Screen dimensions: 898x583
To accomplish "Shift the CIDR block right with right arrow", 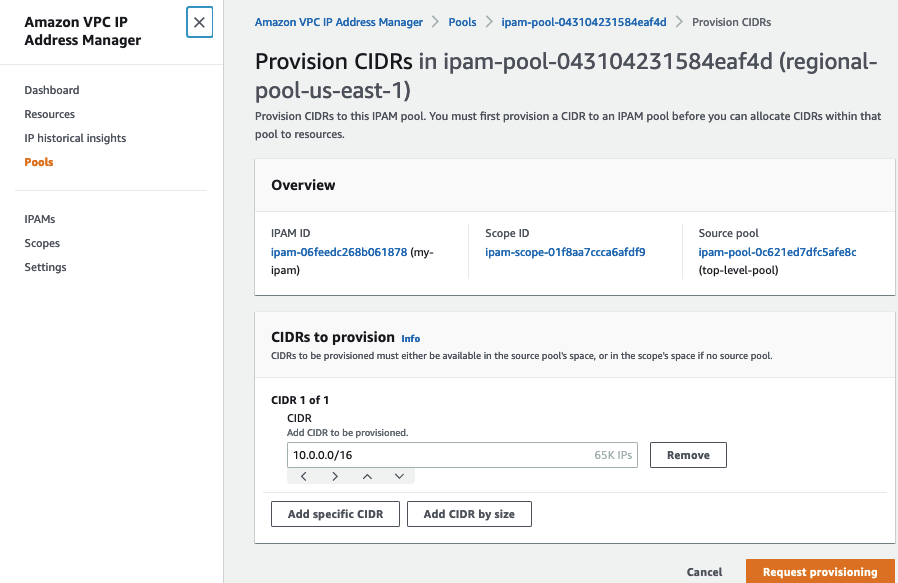I will pyautogui.click(x=335, y=475).
